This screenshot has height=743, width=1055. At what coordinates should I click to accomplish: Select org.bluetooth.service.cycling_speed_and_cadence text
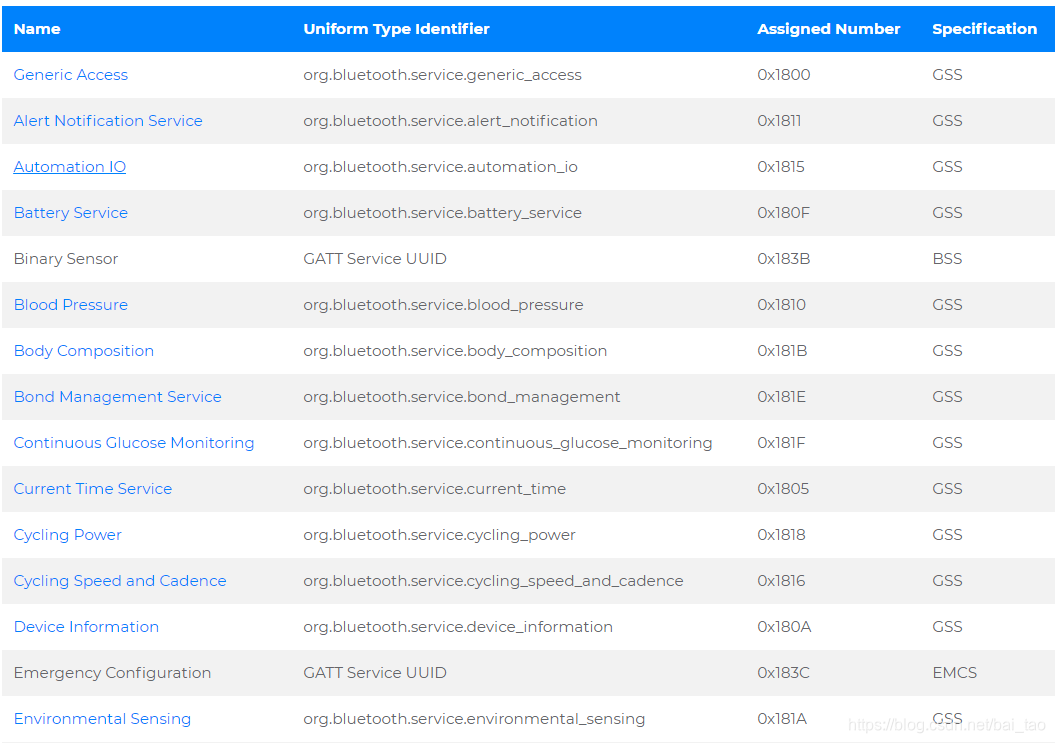[x=493, y=581]
